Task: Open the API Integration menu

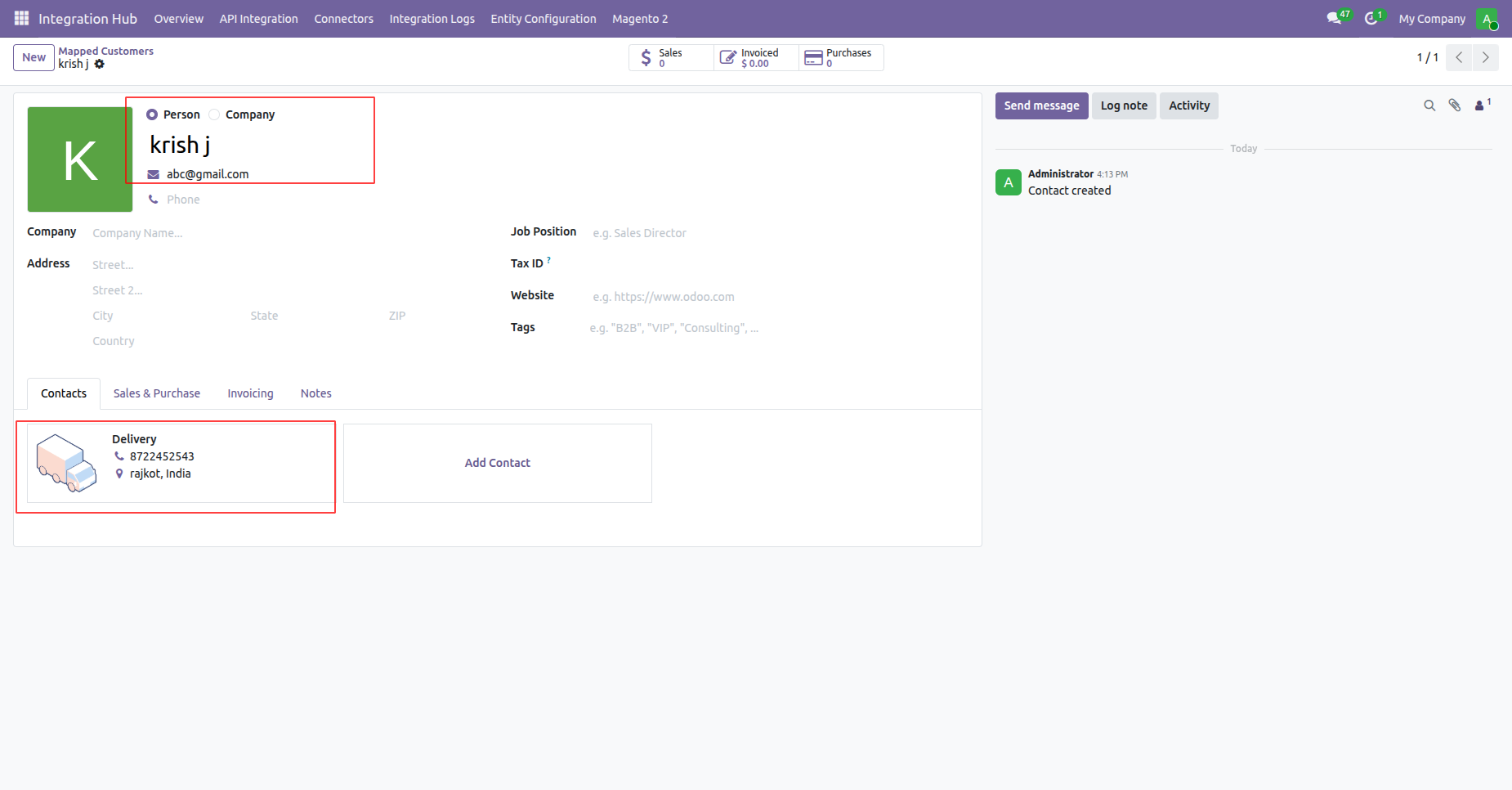Action: (x=259, y=18)
